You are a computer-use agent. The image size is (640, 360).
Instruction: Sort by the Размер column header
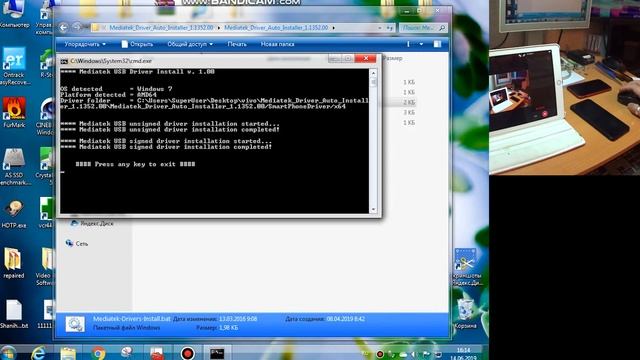click(x=393, y=58)
